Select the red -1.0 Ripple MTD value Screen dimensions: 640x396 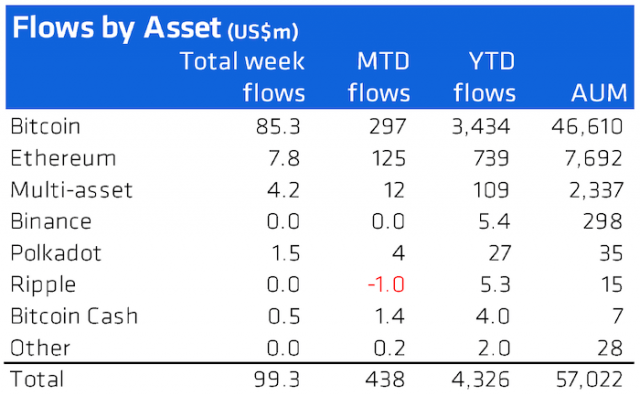(x=386, y=285)
